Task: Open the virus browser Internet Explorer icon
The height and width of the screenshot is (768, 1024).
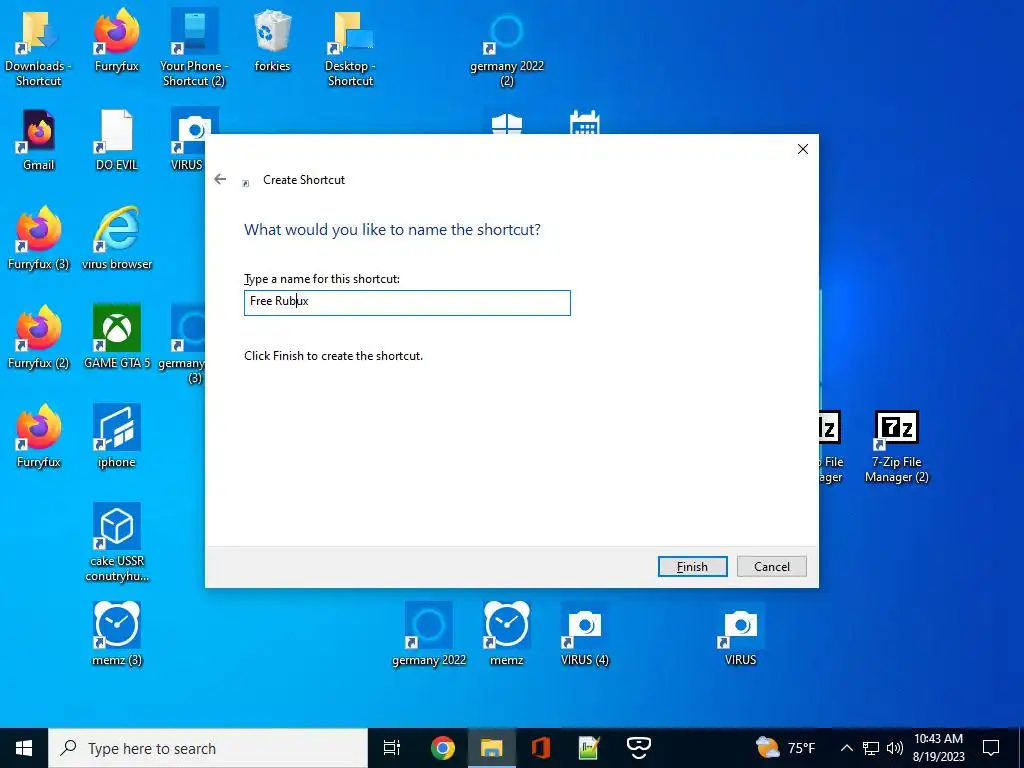Action: [117, 238]
